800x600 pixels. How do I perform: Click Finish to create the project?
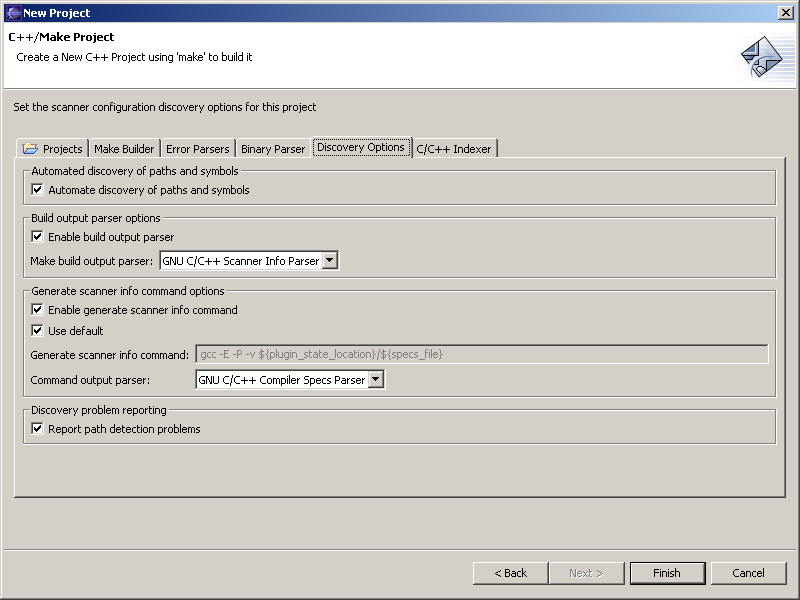click(667, 573)
